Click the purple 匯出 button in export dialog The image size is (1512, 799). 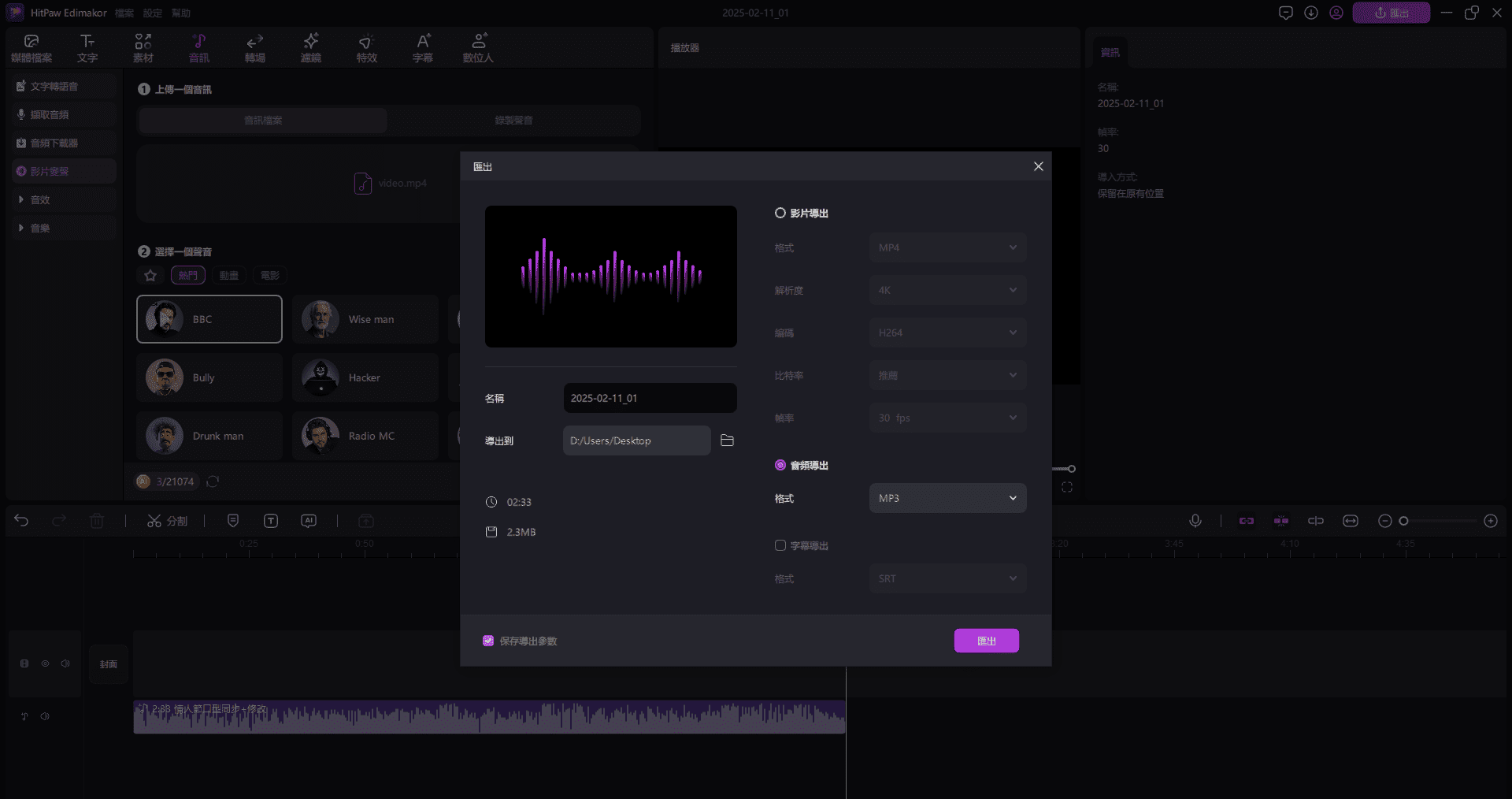tap(987, 641)
